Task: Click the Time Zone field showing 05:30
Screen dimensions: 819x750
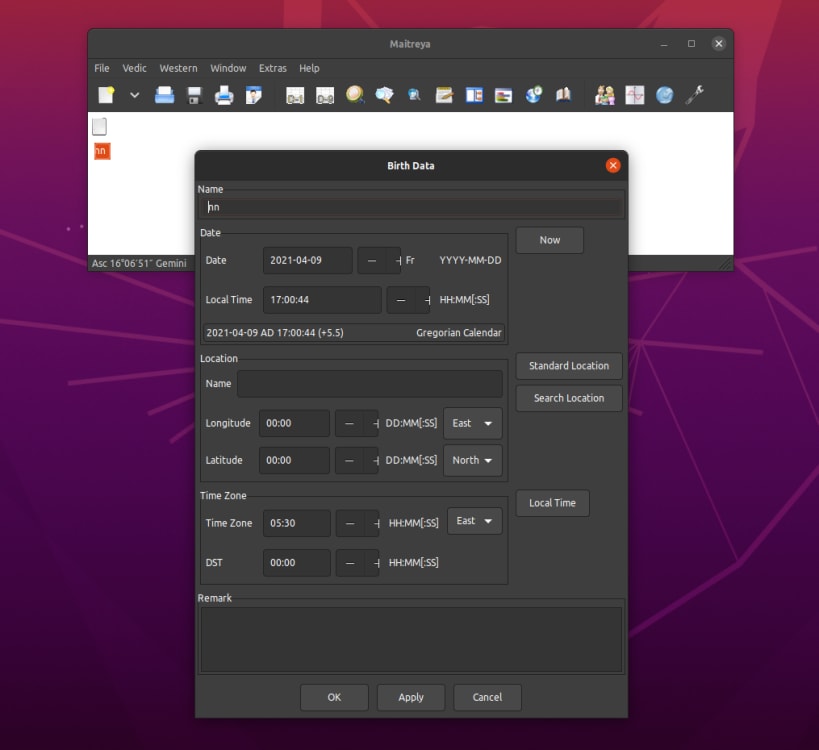Action: tap(297, 523)
